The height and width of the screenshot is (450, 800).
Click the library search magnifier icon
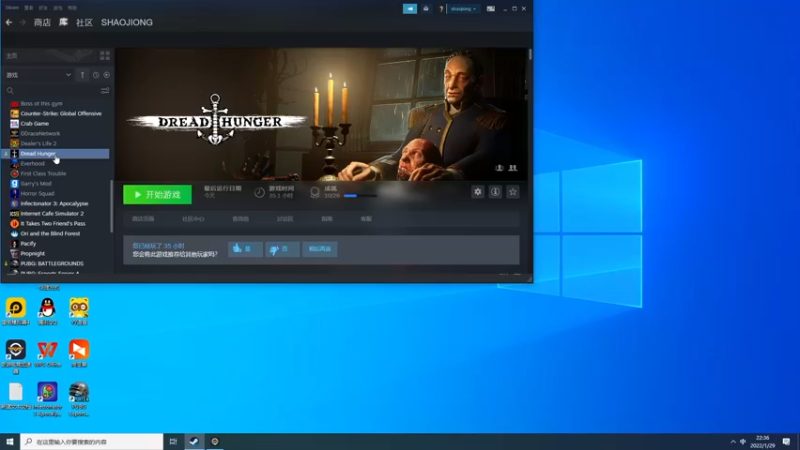click(x=10, y=91)
